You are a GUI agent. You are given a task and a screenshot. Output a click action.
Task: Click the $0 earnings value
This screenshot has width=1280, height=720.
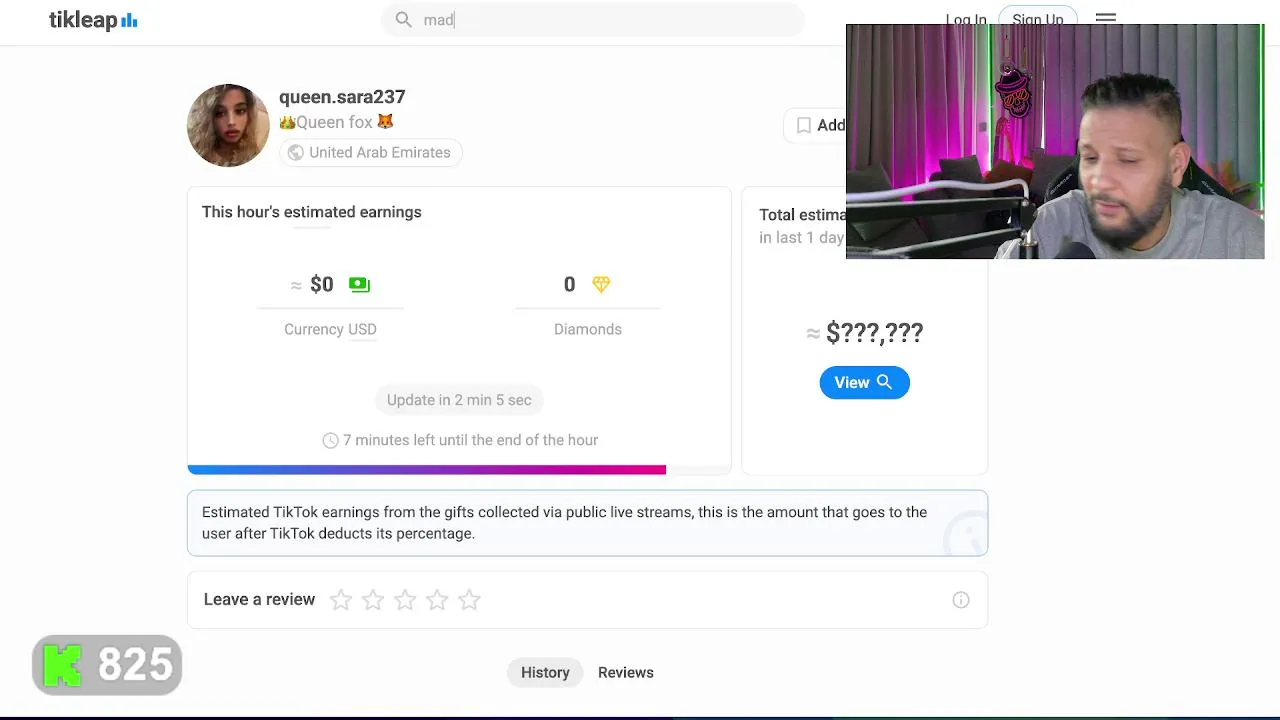pyautogui.click(x=321, y=284)
